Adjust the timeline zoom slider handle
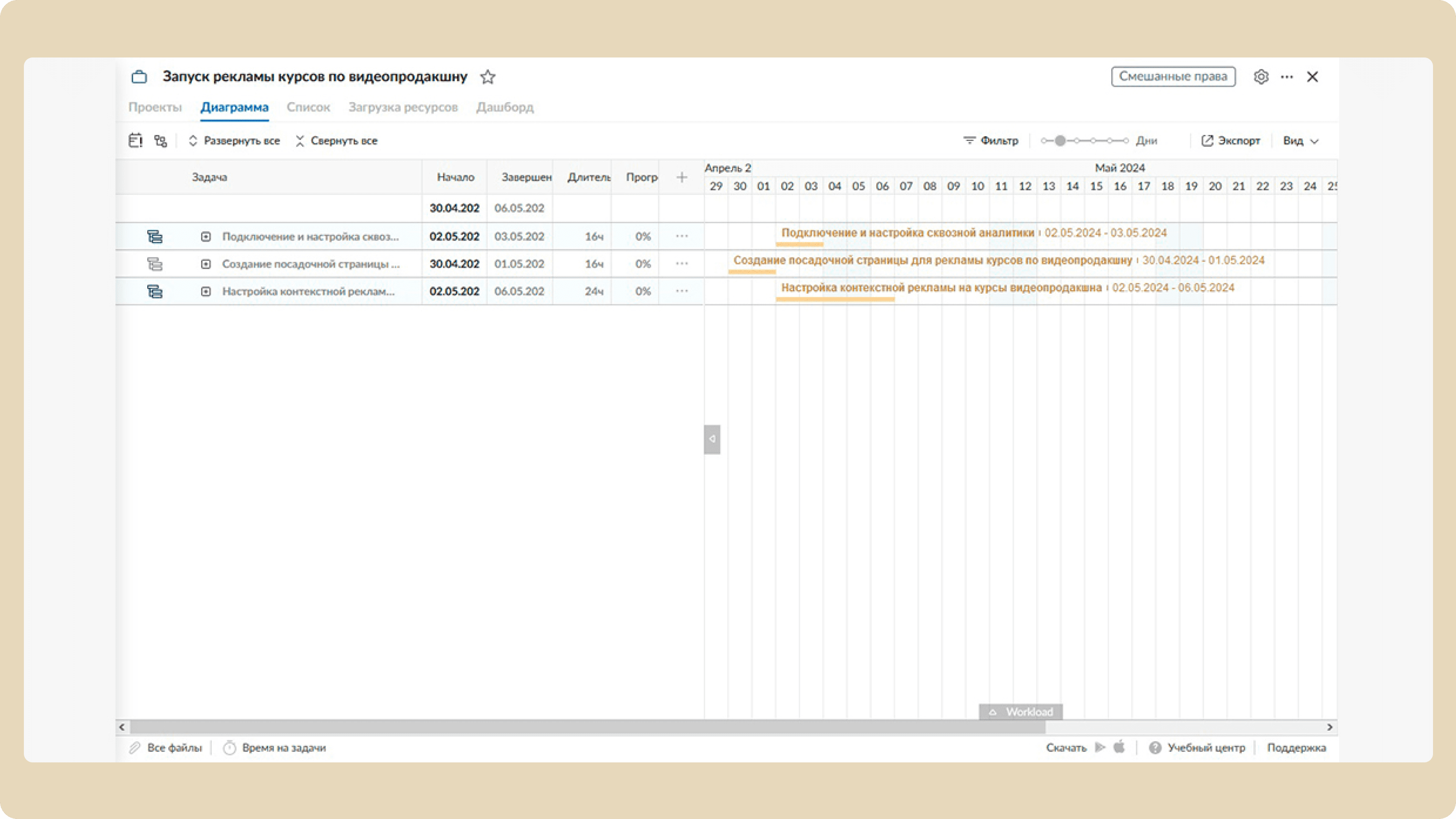The height and width of the screenshot is (819, 1456). click(1060, 140)
